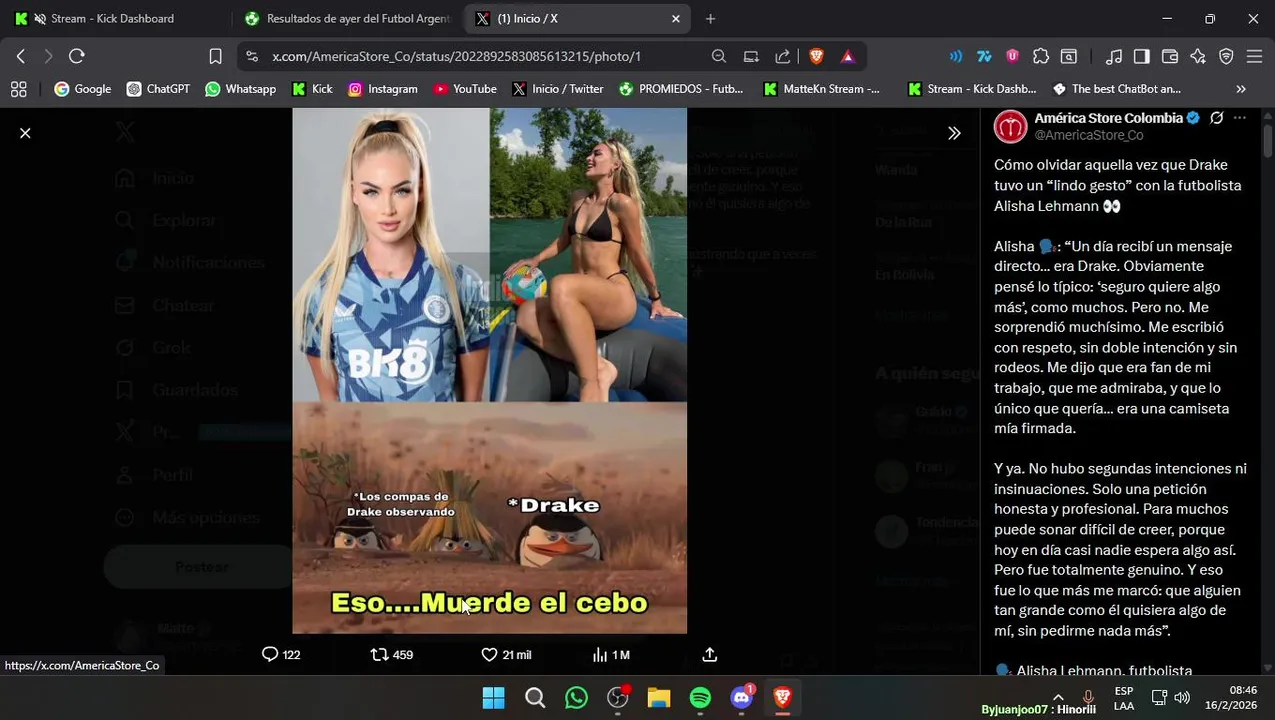This screenshot has height=720, width=1275.
Task: Toggle the browser sidebar panel
Action: point(1141,57)
